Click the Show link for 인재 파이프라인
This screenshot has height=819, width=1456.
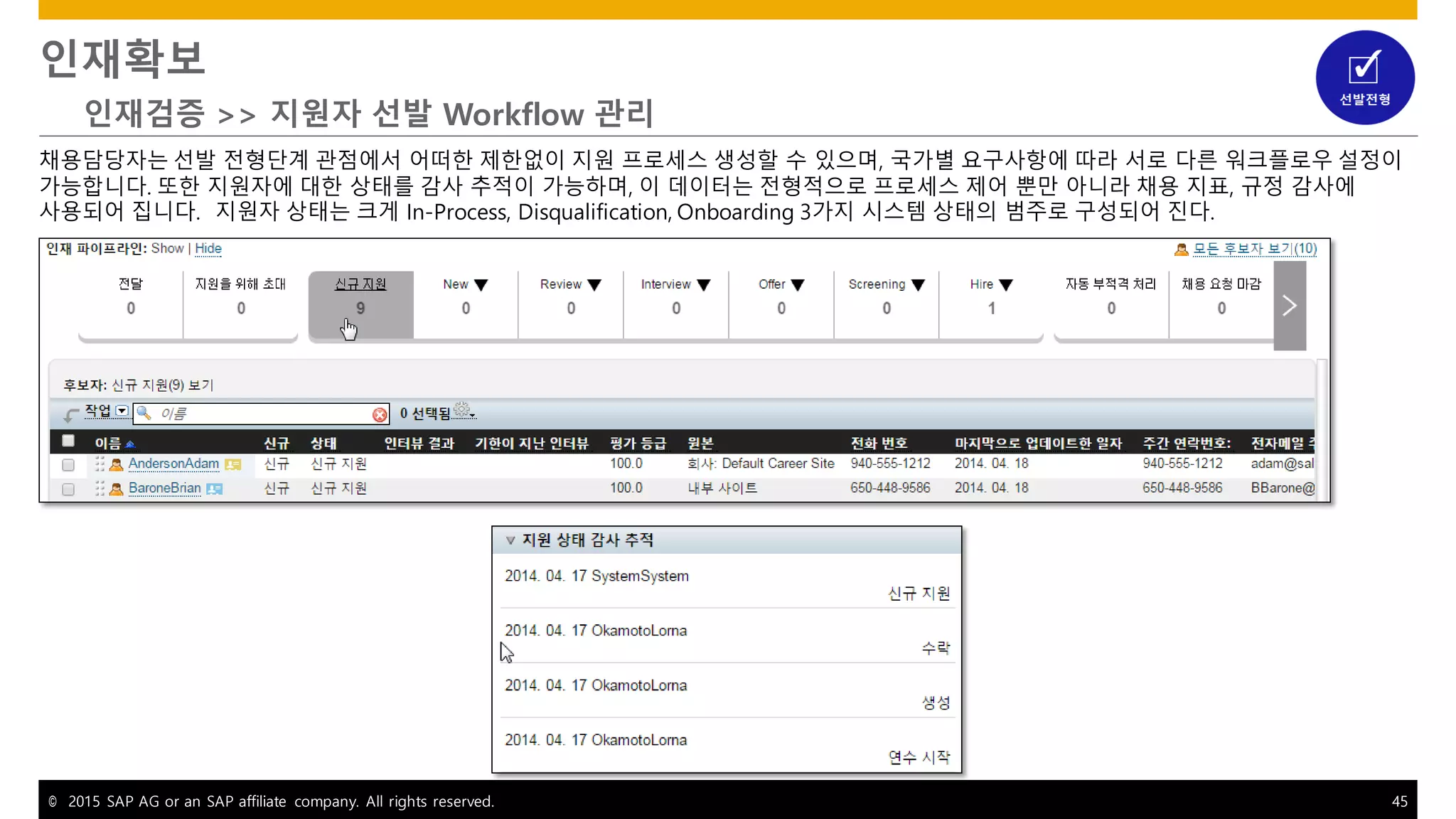(168, 248)
